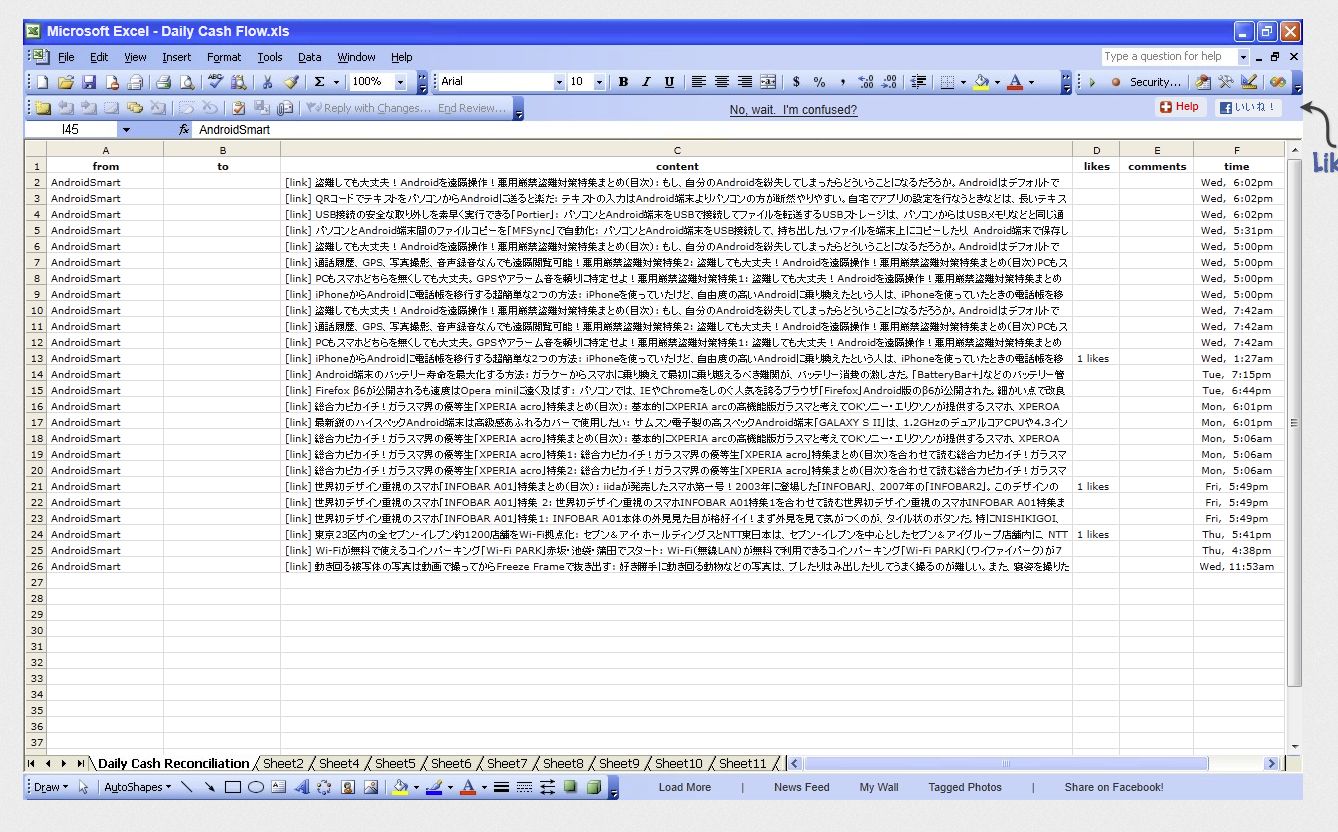
Task: Click the 'No, wait. I'm confused?' link
Action: point(793,110)
